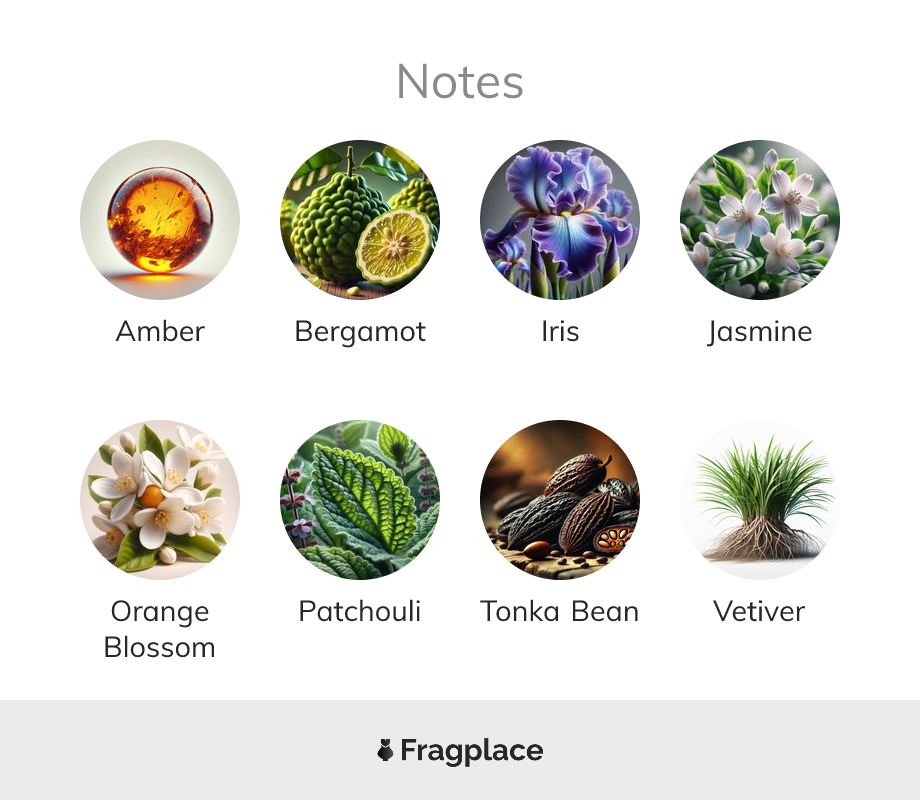Click the Jasmine flowers image
The height and width of the screenshot is (800, 920).
click(x=760, y=220)
